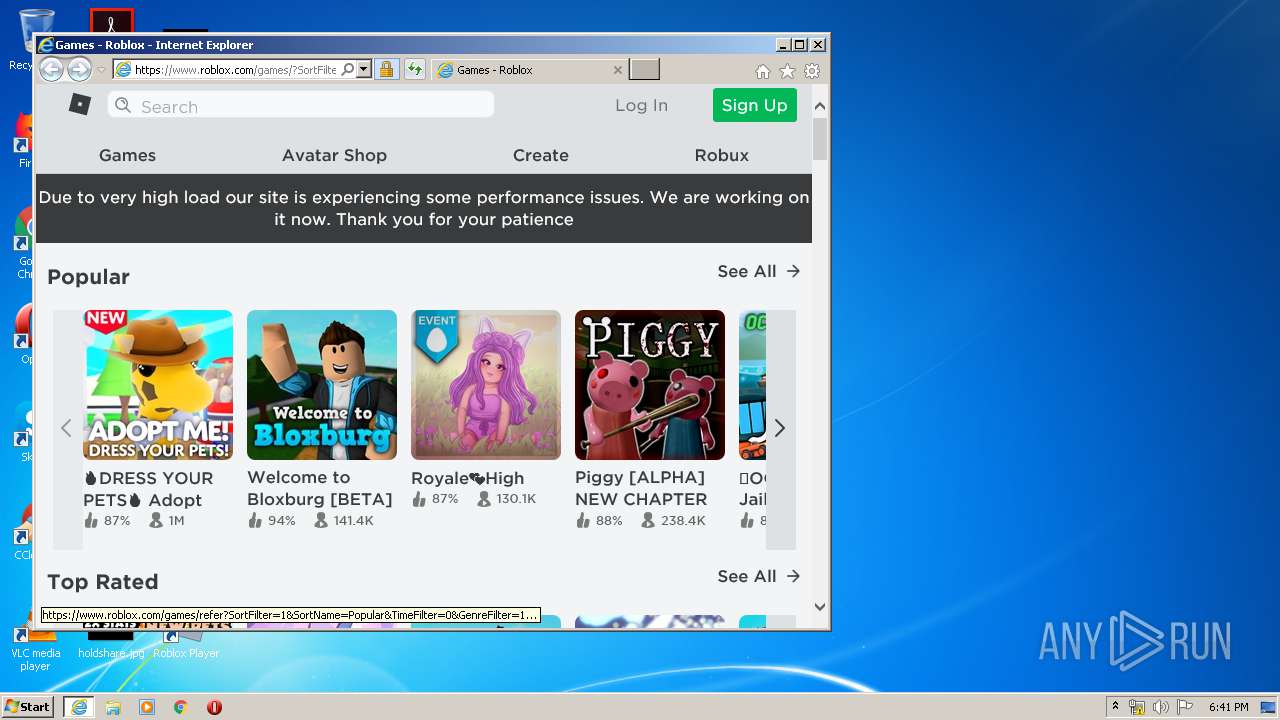1280x720 pixels.
Task: Click the Roblox Search field
Action: coord(301,105)
